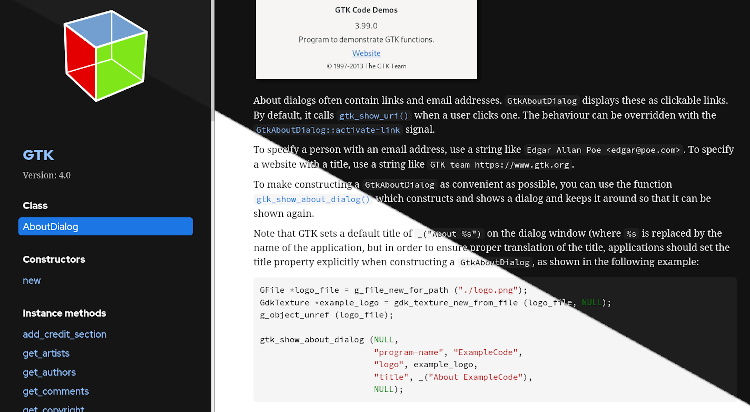Open add_credit_section method link

coord(65,334)
